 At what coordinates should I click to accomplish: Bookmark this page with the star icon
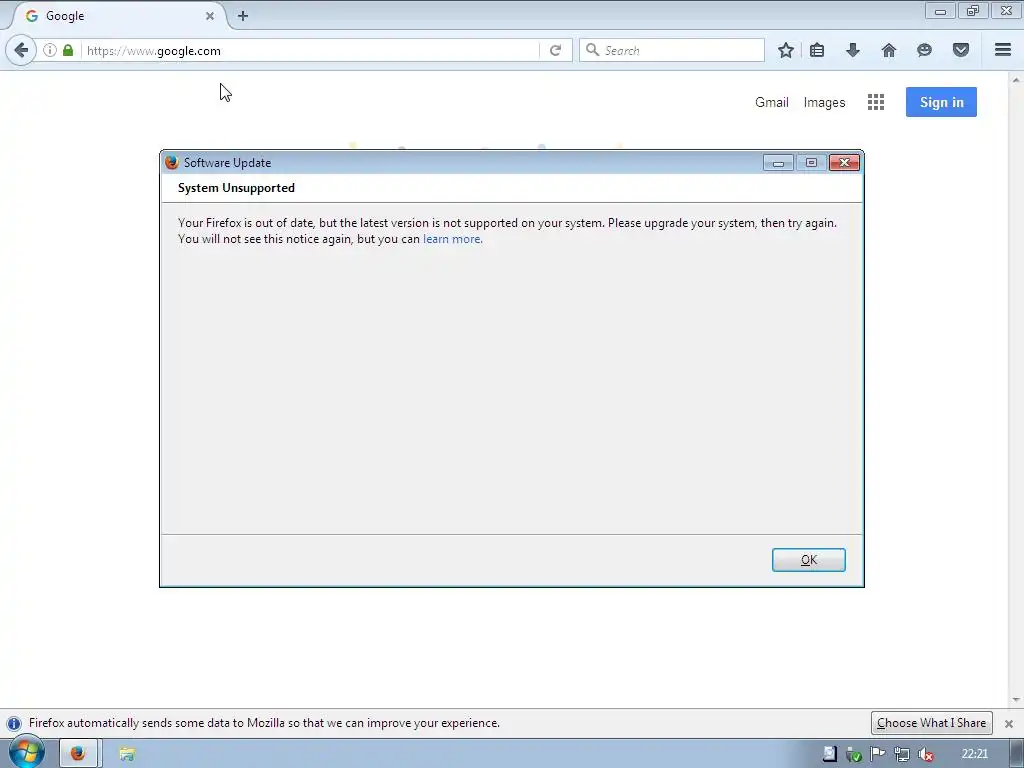786,50
